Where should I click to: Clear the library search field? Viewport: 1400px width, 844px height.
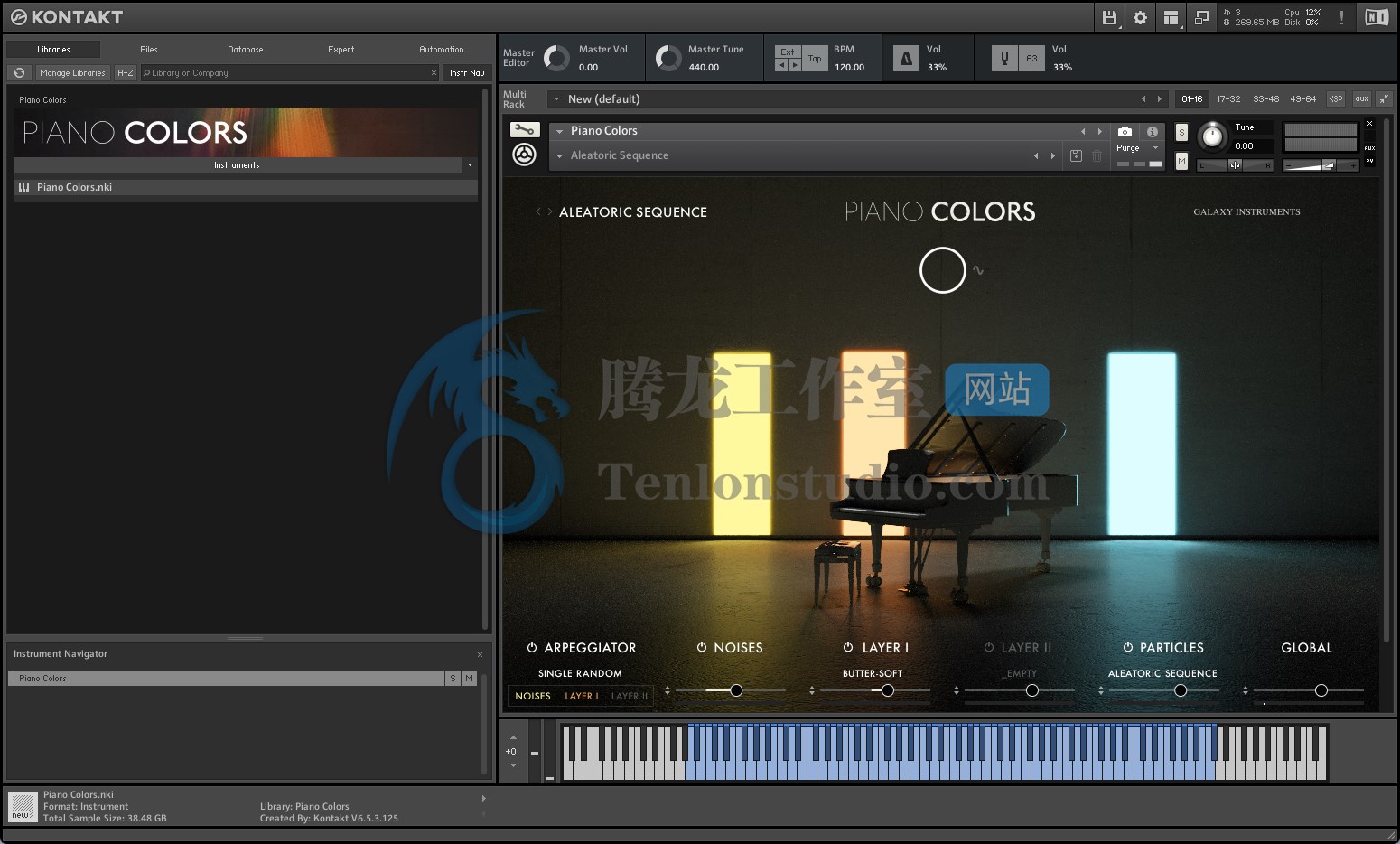coord(434,73)
